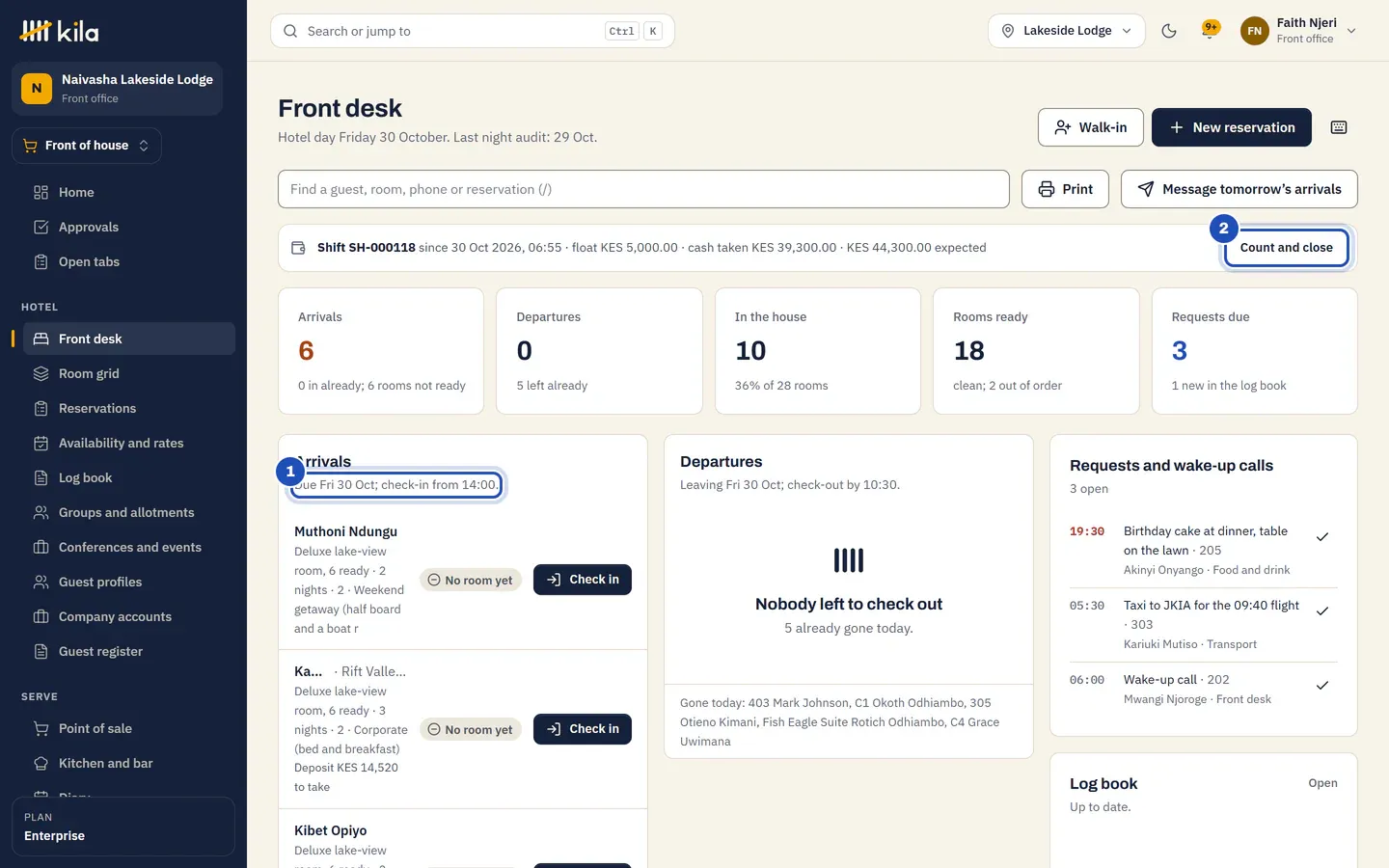The width and height of the screenshot is (1389, 868).
Task: Click Count and close for the shift
Action: 1287,248
